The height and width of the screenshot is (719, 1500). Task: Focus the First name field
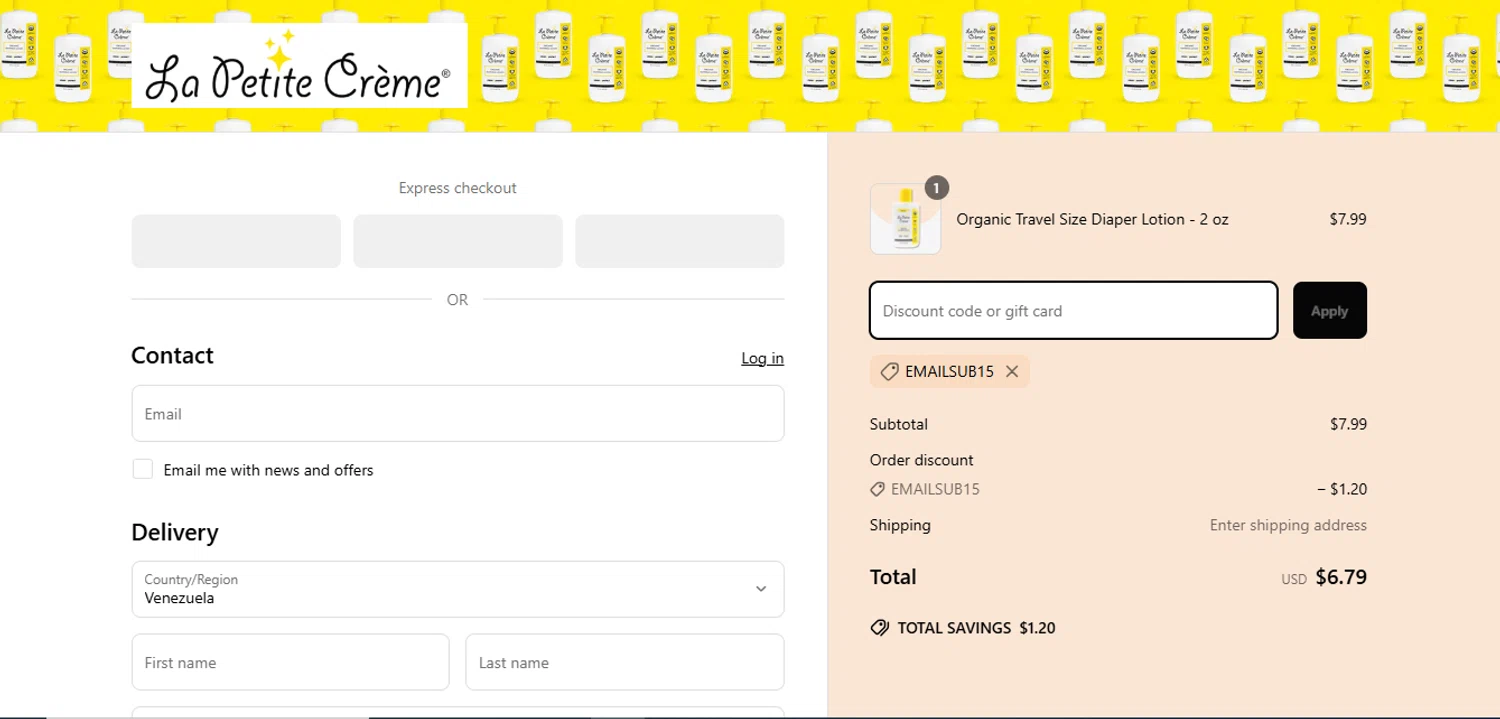(x=290, y=662)
